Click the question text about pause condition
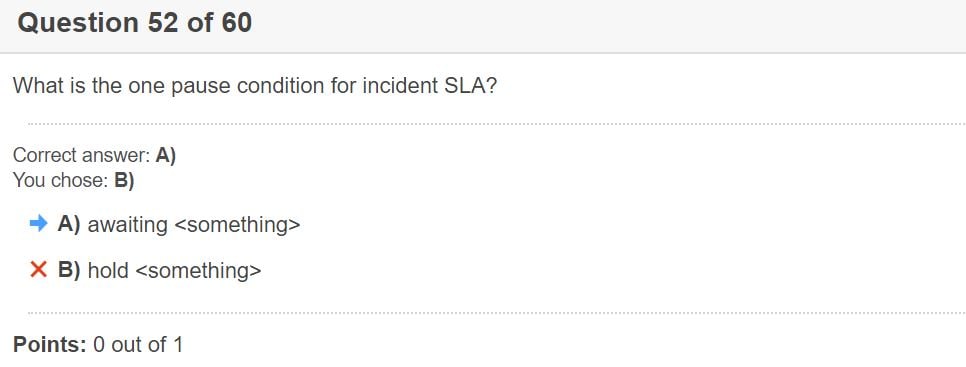966x367 pixels. tap(254, 86)
